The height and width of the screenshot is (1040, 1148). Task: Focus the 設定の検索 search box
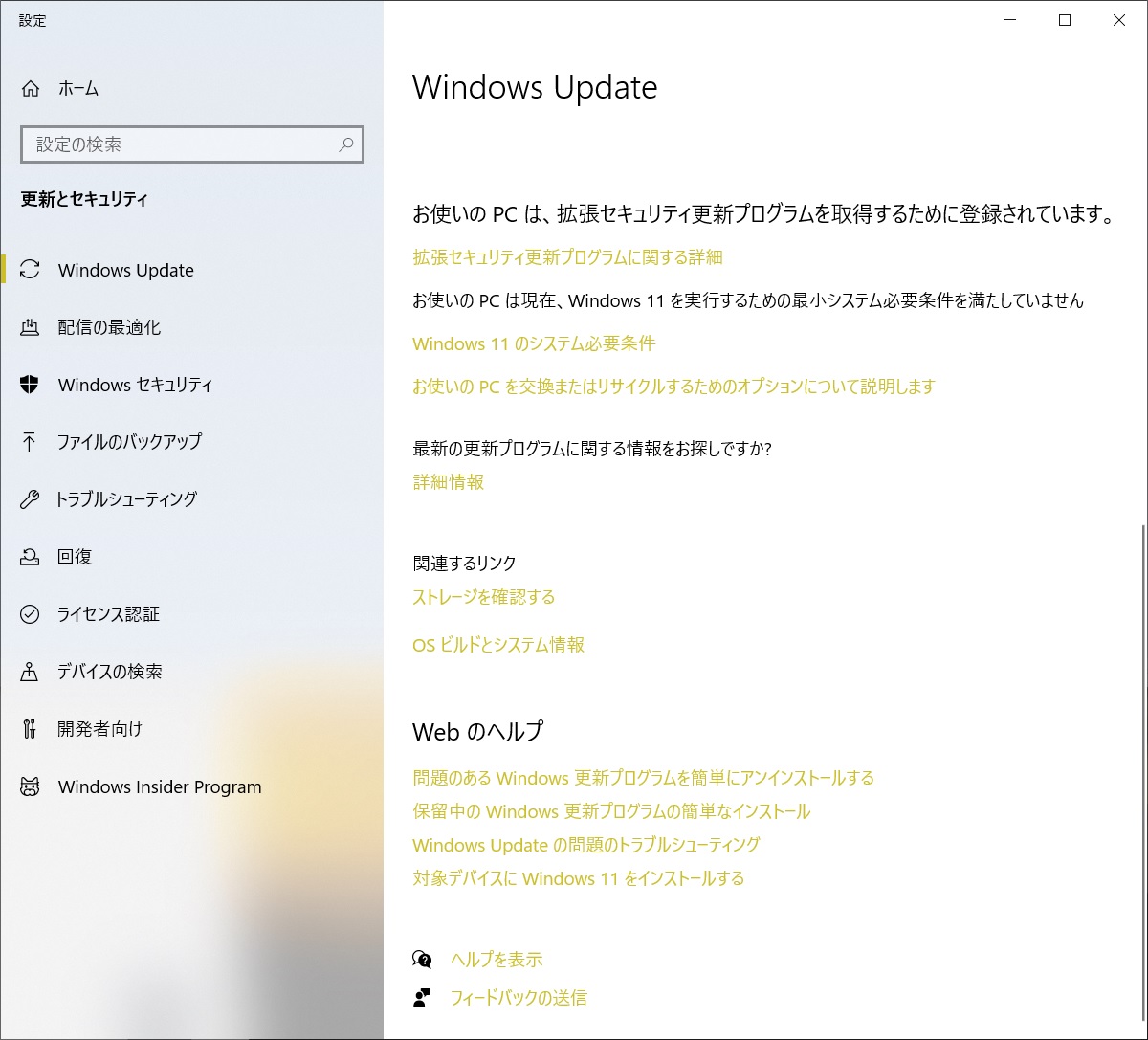pyautogui.click(x=191, y=144)
